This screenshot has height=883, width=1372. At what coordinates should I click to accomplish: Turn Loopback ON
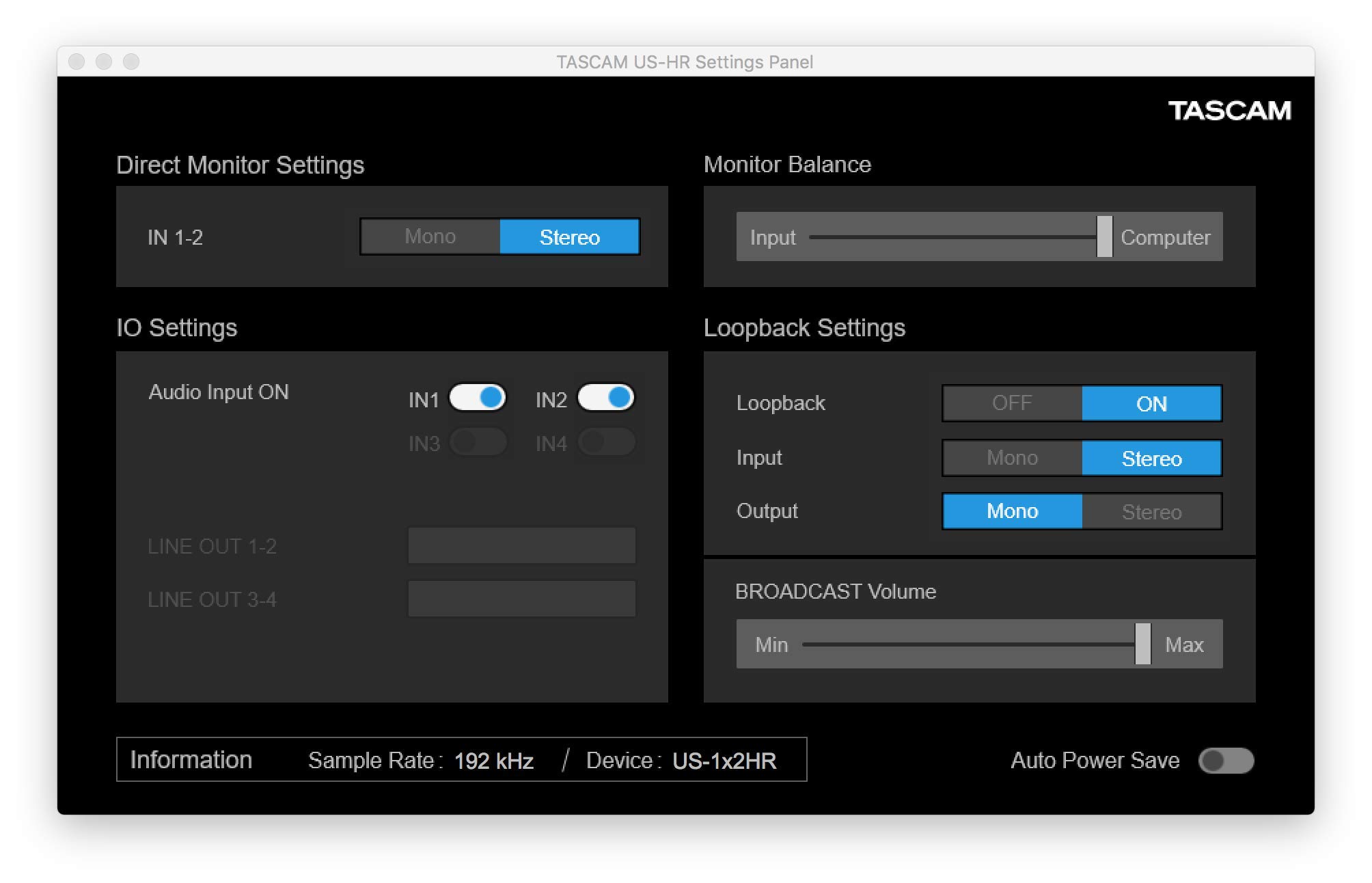[x=1151, y=403]
